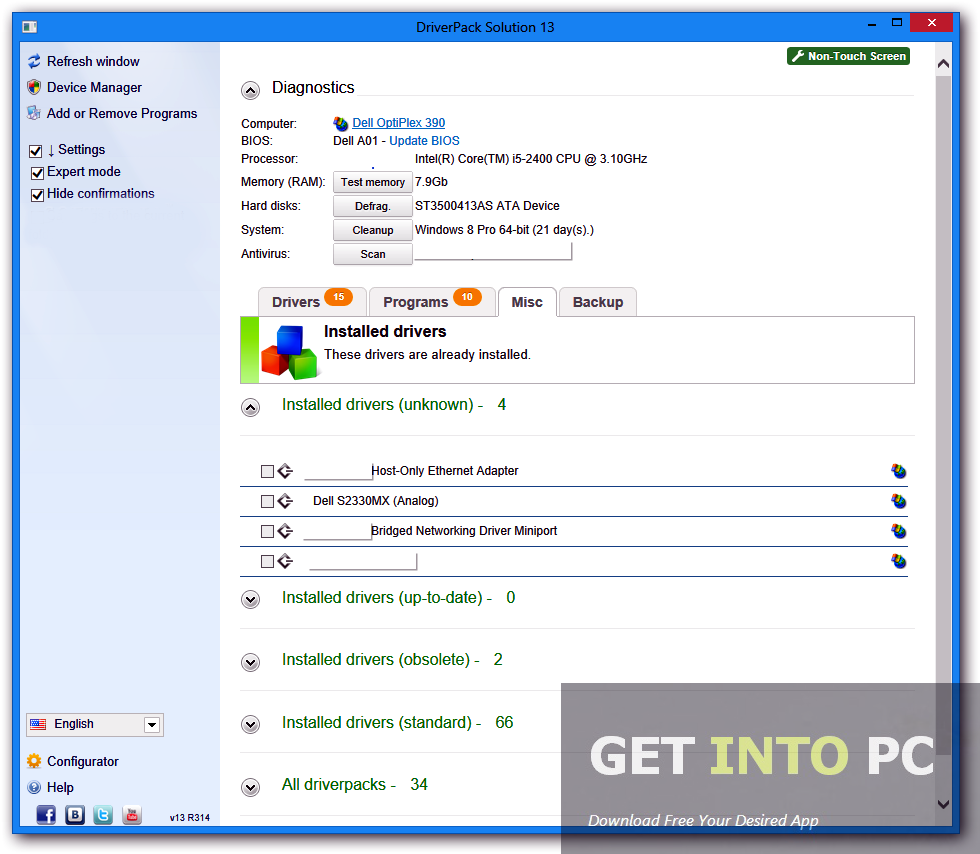
Task: Collapse Installed drivers (unknown) section
Action: [x=251, y=408]
